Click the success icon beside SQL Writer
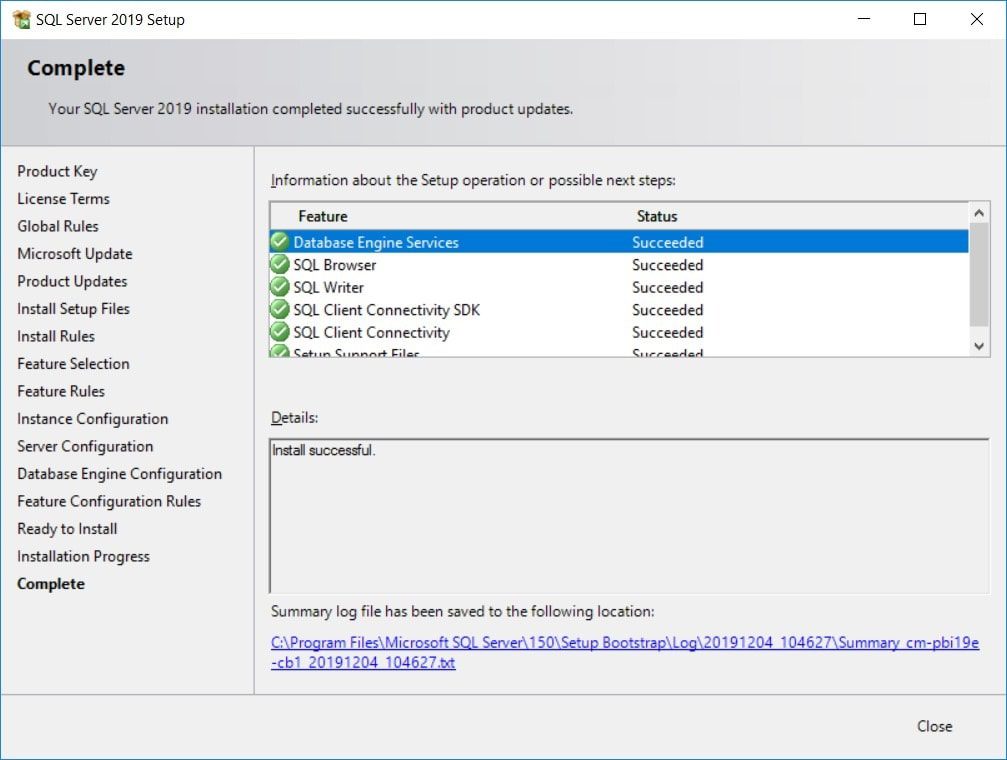The image size is (1007, 760). (x=279, y=287)
